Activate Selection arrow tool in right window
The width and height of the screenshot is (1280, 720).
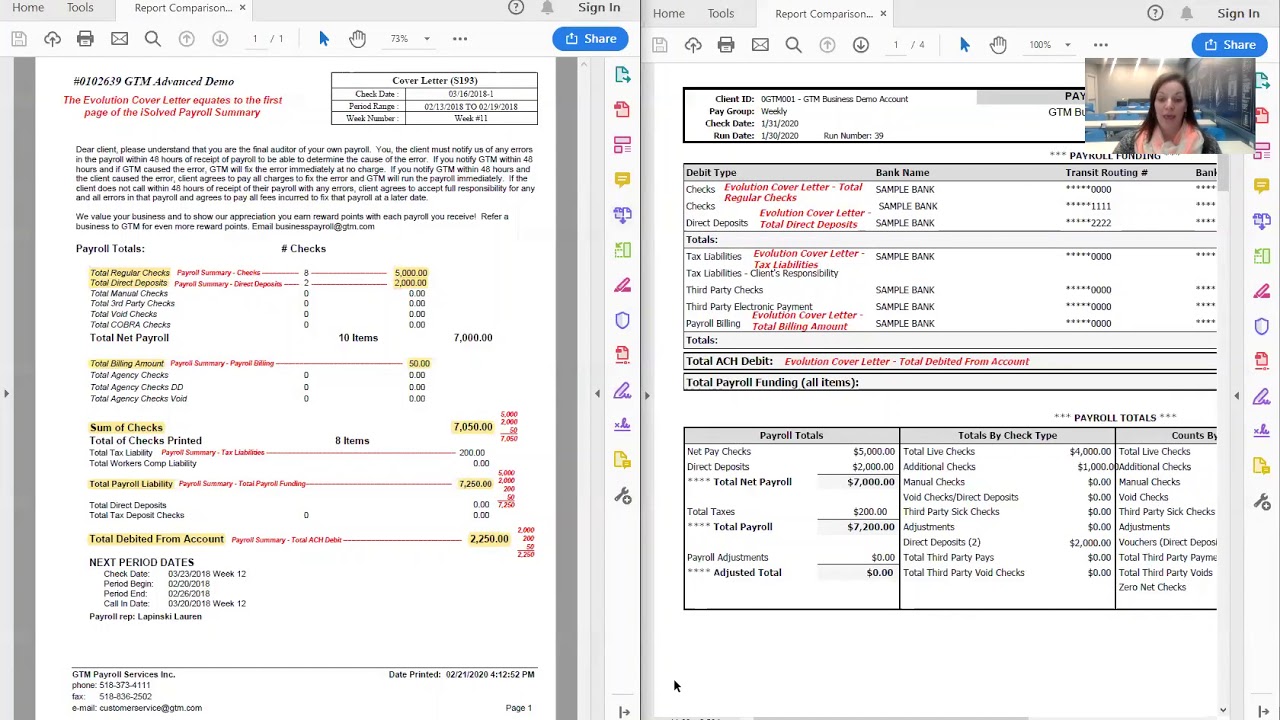pyautogui.click(x=965, y=45)
